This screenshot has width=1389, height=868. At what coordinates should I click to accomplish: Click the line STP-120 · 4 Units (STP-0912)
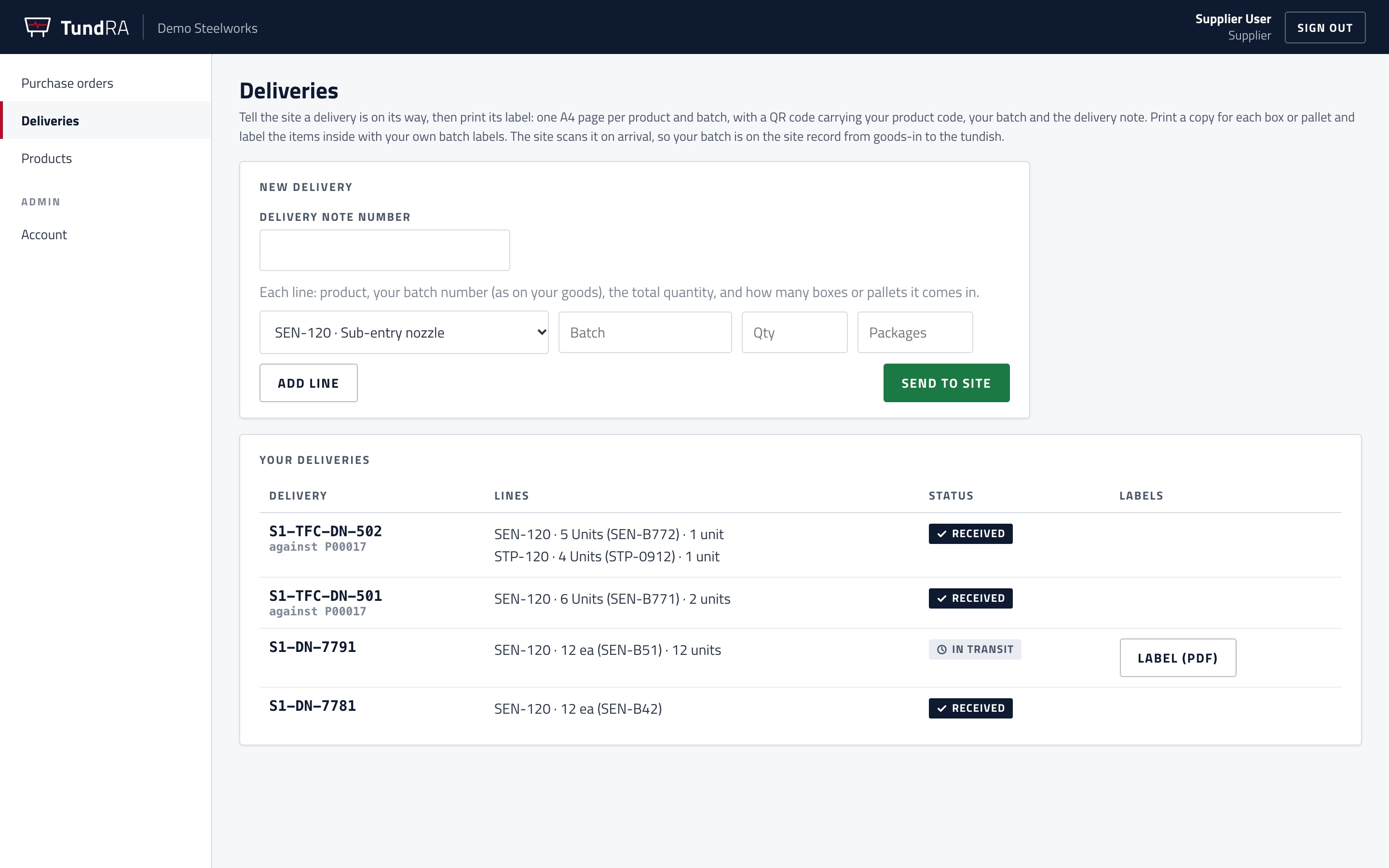coord(607,556)
